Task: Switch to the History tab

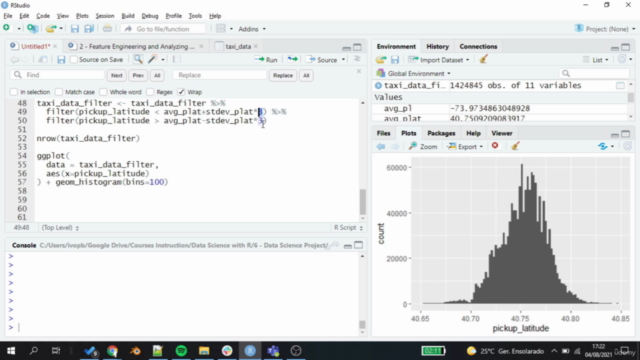Action: [437, 47]
